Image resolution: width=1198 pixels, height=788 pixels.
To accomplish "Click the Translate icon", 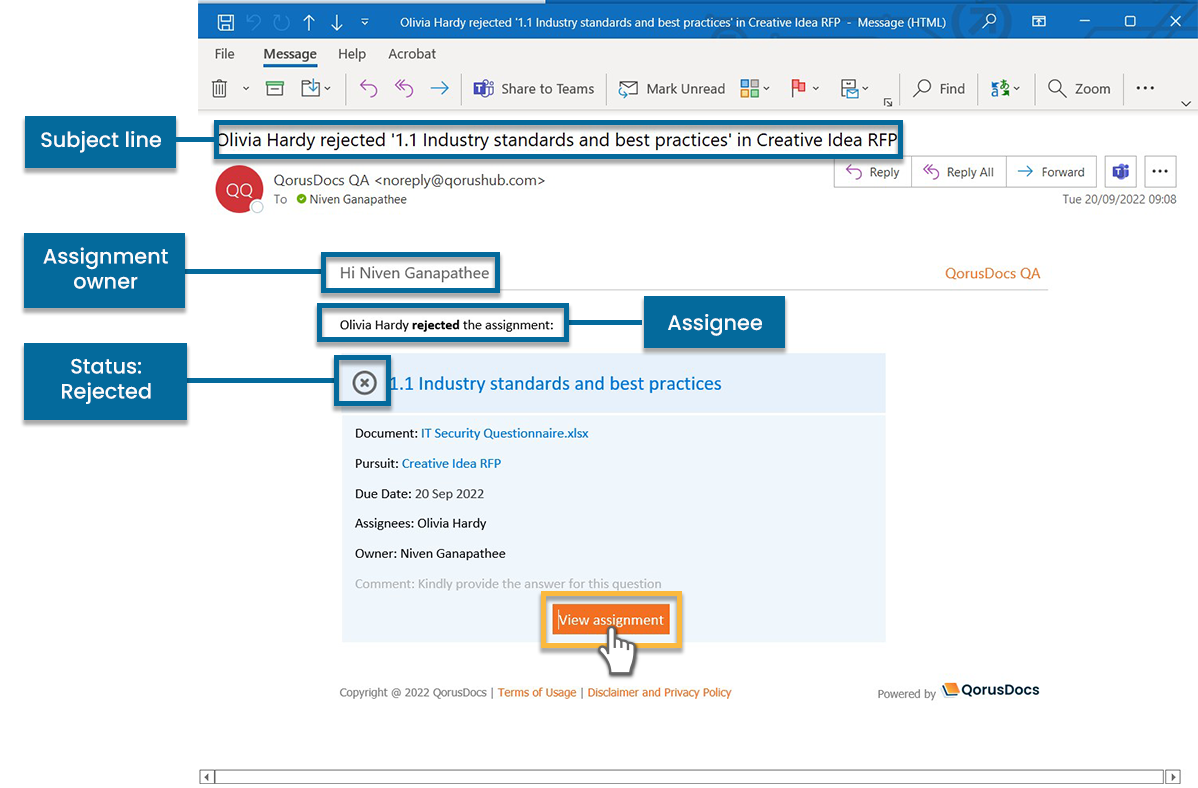I will [x=999, y=89].
